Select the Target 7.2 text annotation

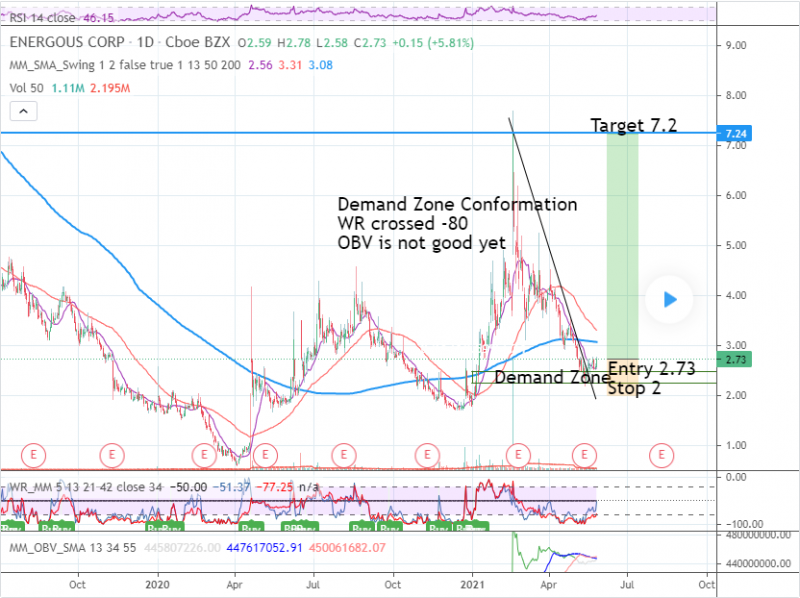tap(634, 125)
